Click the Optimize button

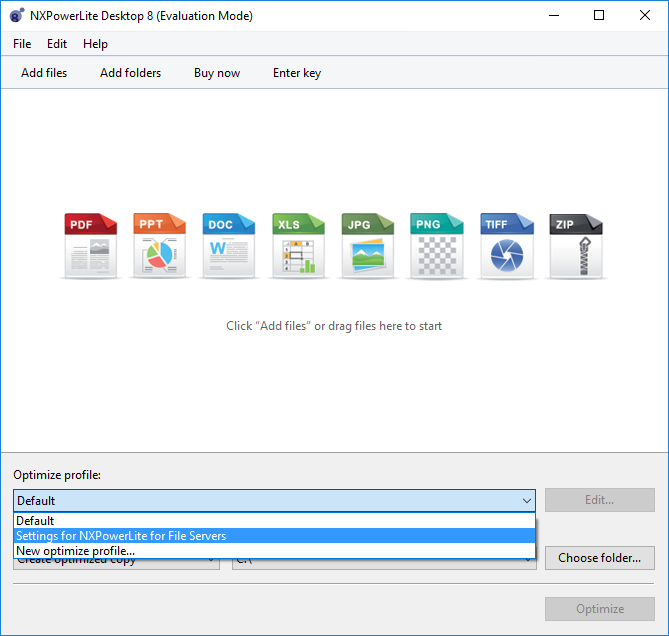pyautogui.click(x=599, y=609)
